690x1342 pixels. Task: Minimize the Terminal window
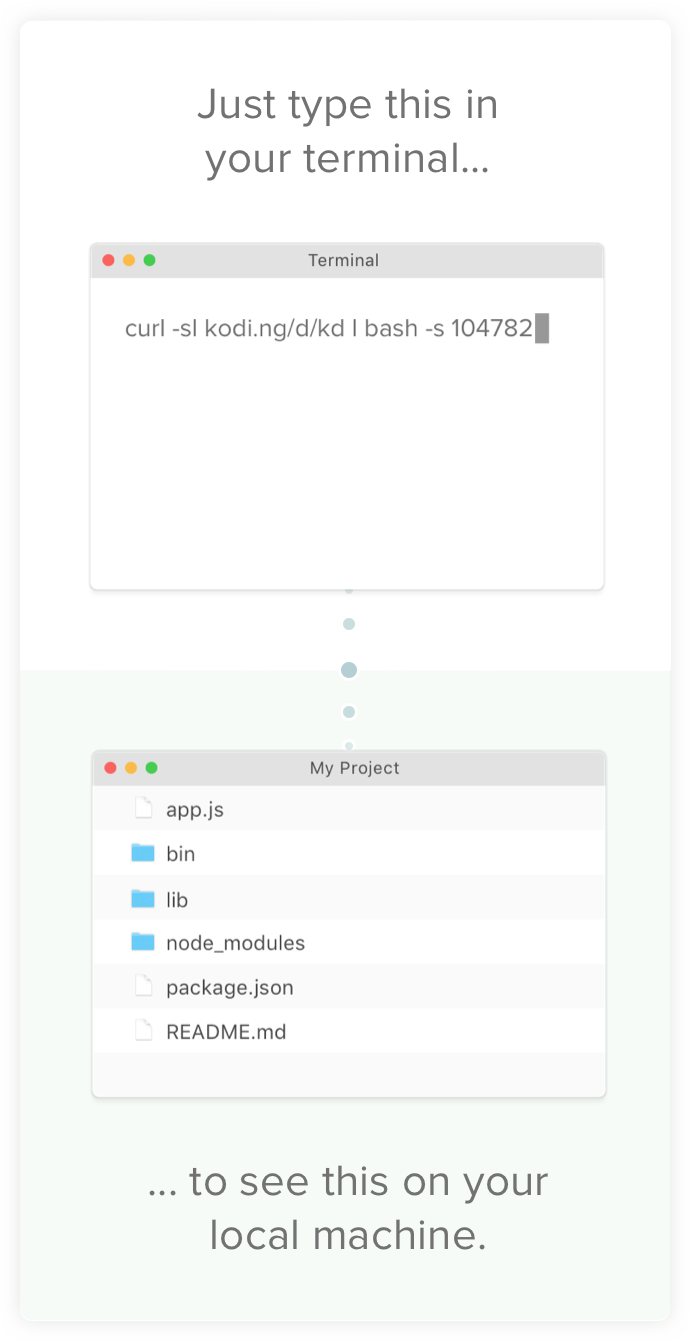(129, 260)
